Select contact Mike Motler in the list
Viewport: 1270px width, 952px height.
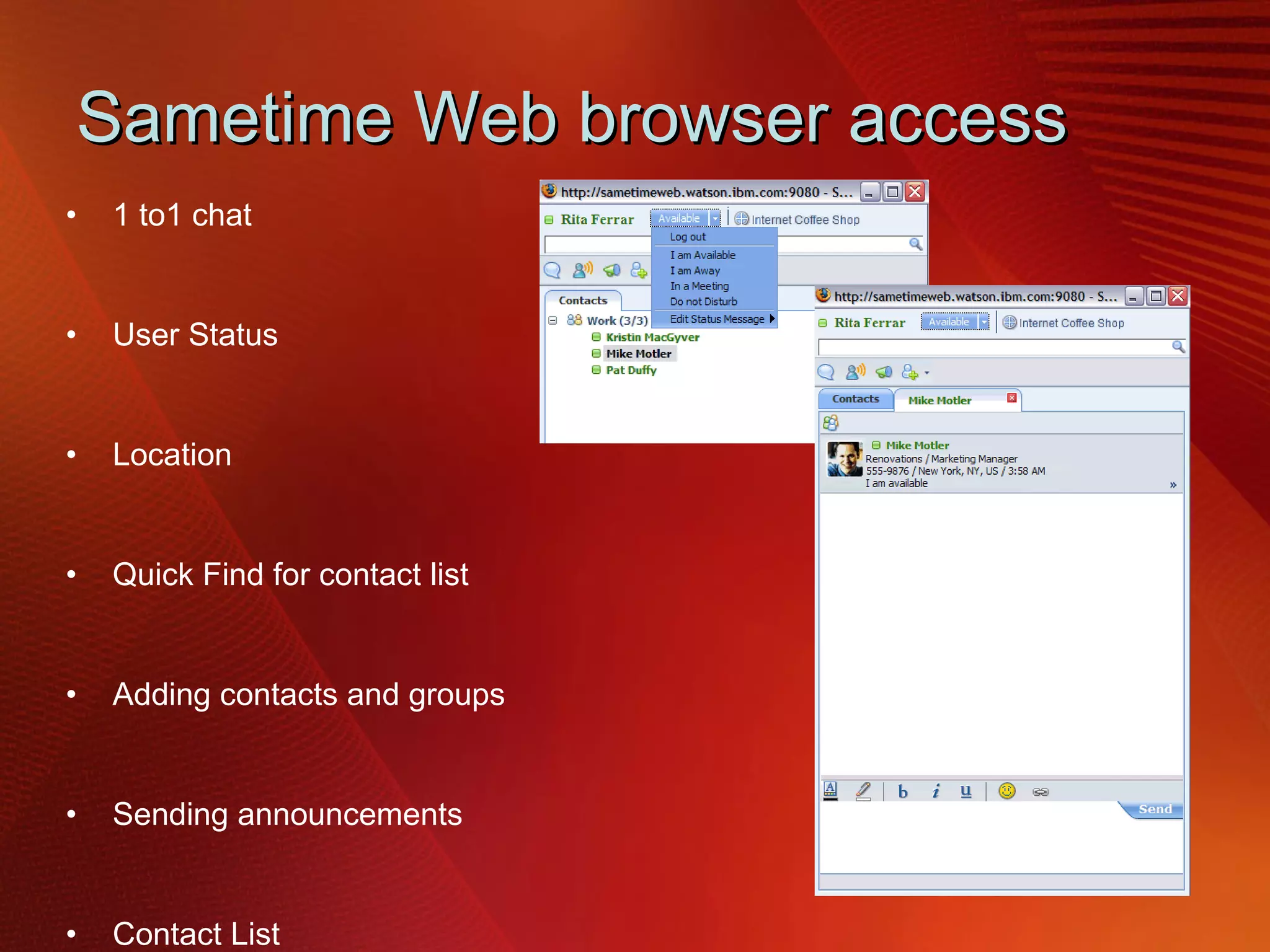pyautogui.click(x=639, y=353)
